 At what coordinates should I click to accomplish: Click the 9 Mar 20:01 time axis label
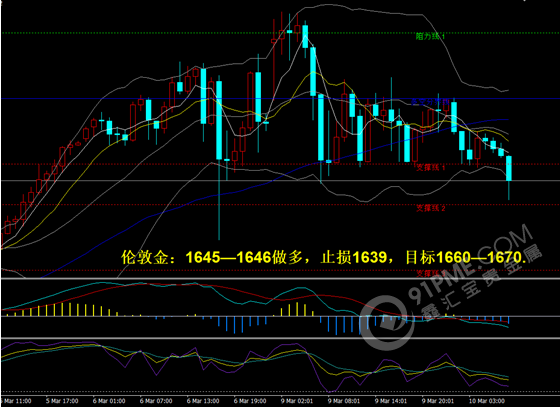tap(438, 401)
